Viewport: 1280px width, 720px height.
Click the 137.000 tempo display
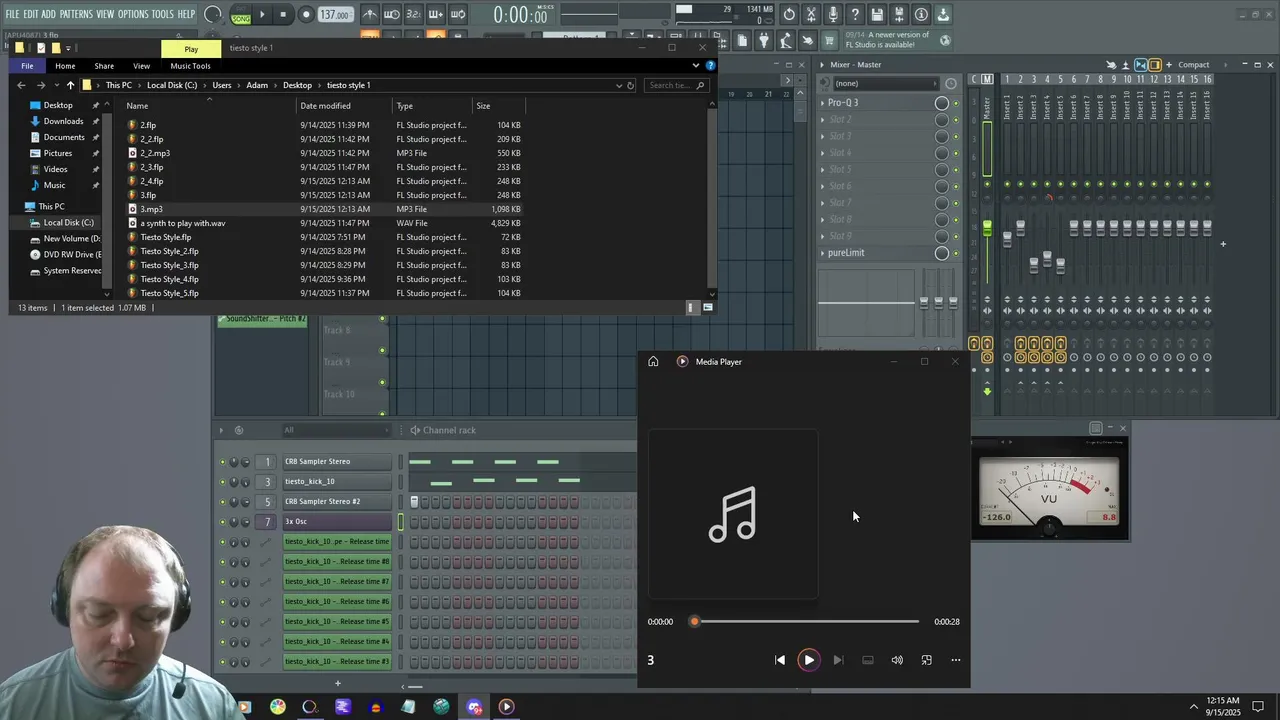point(334,15)
